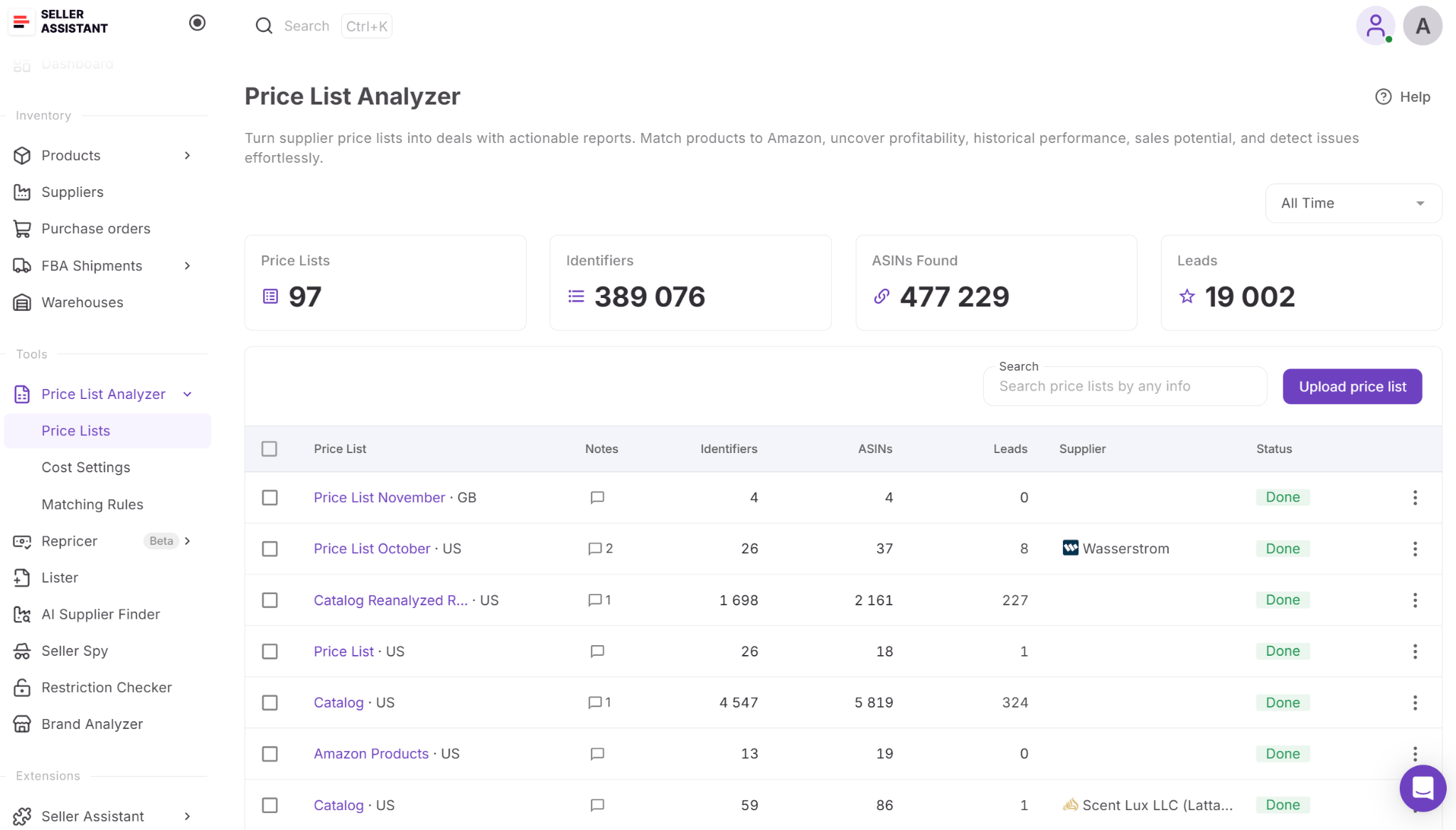Check the Catalog Reanalyzed row checkbox
1456x830 pixels.
(269, 600)
